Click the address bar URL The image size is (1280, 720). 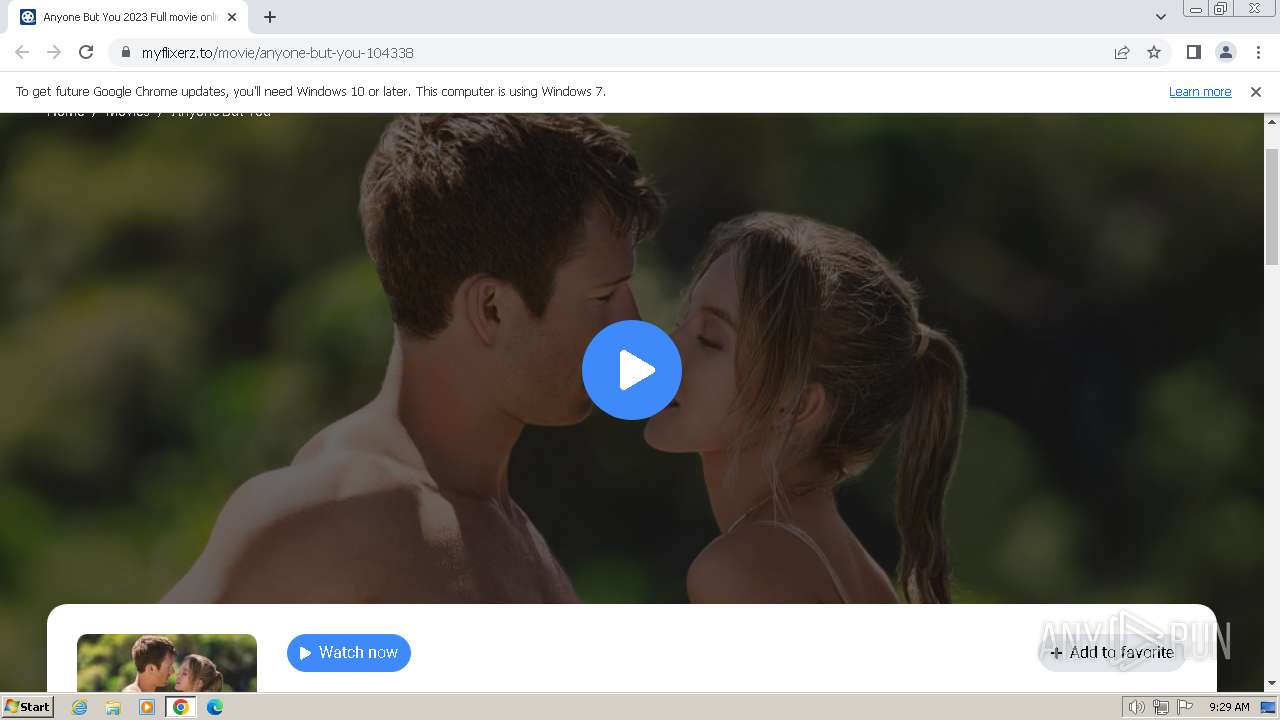pyautogui.click(x=278, y=53)
